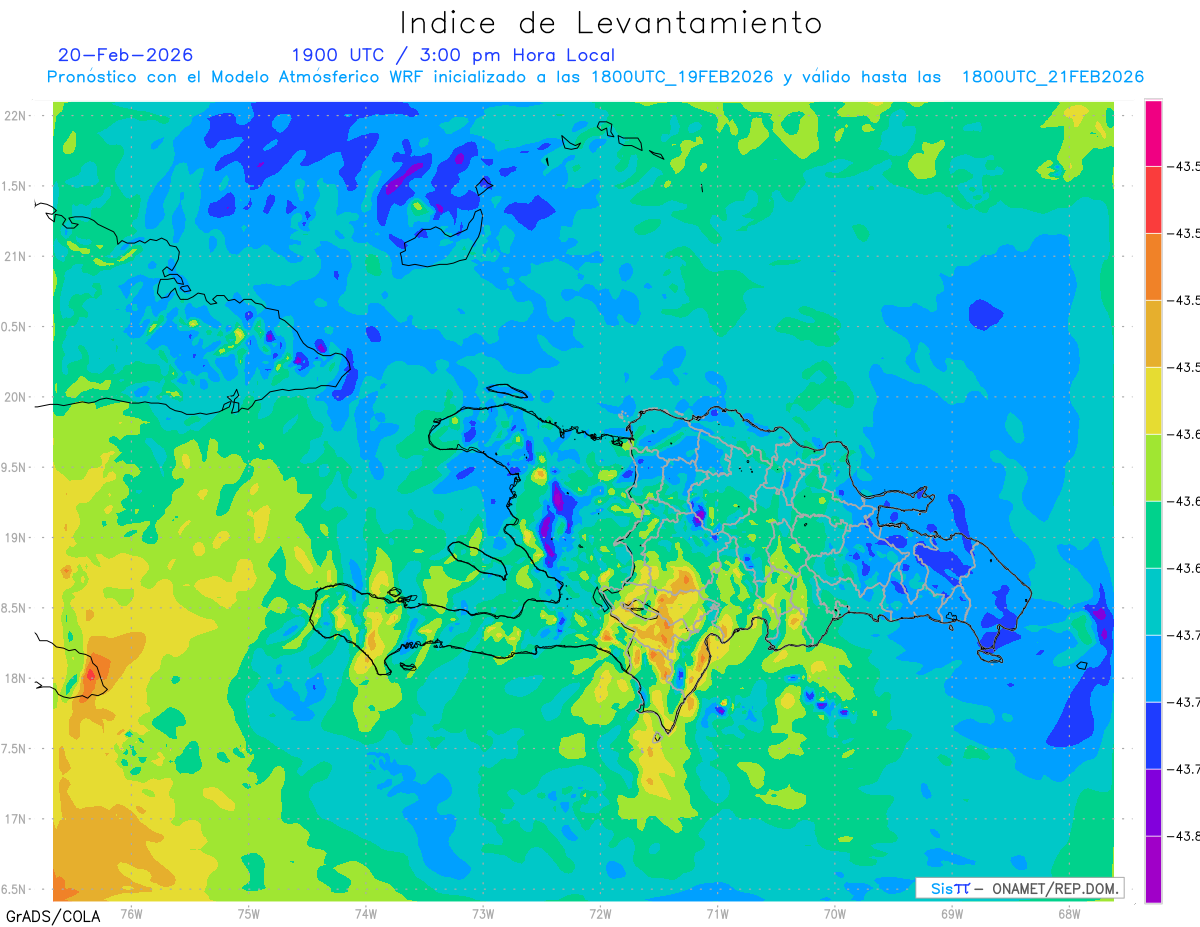Click "1900 UTC / 3:00 pm Hora Local"

point(453,56)
